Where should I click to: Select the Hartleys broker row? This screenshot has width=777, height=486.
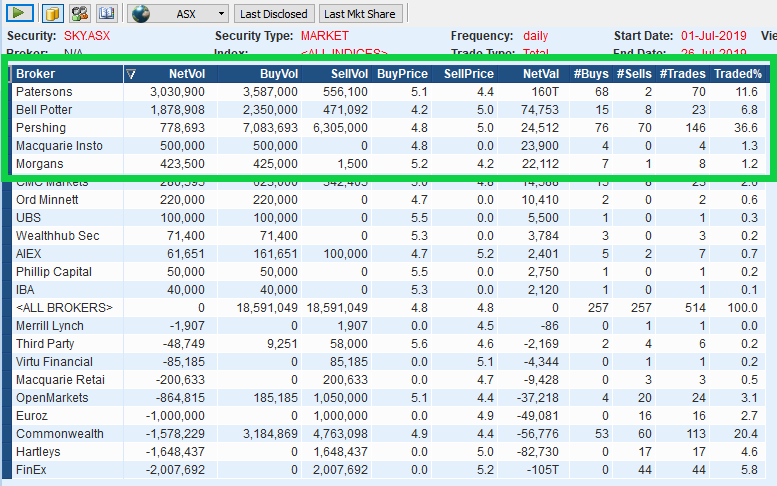point(389,452)
